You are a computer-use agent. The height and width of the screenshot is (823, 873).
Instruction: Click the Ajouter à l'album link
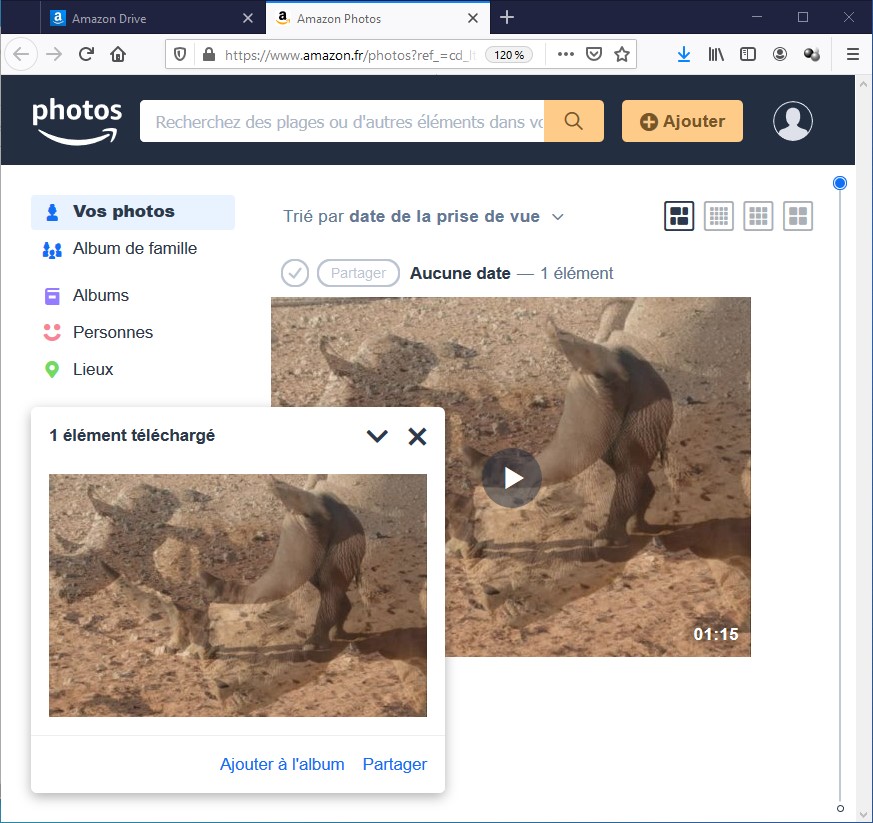(282, 764)
